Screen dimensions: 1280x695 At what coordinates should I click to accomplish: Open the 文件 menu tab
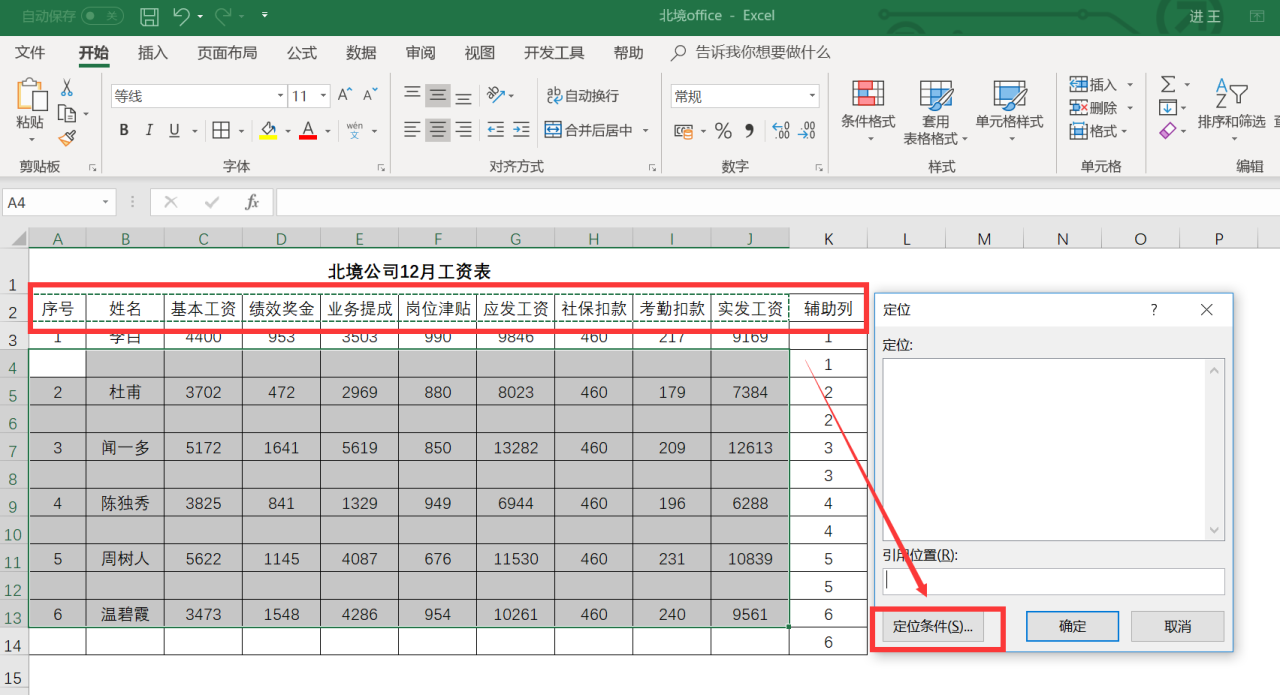point(30,53)
